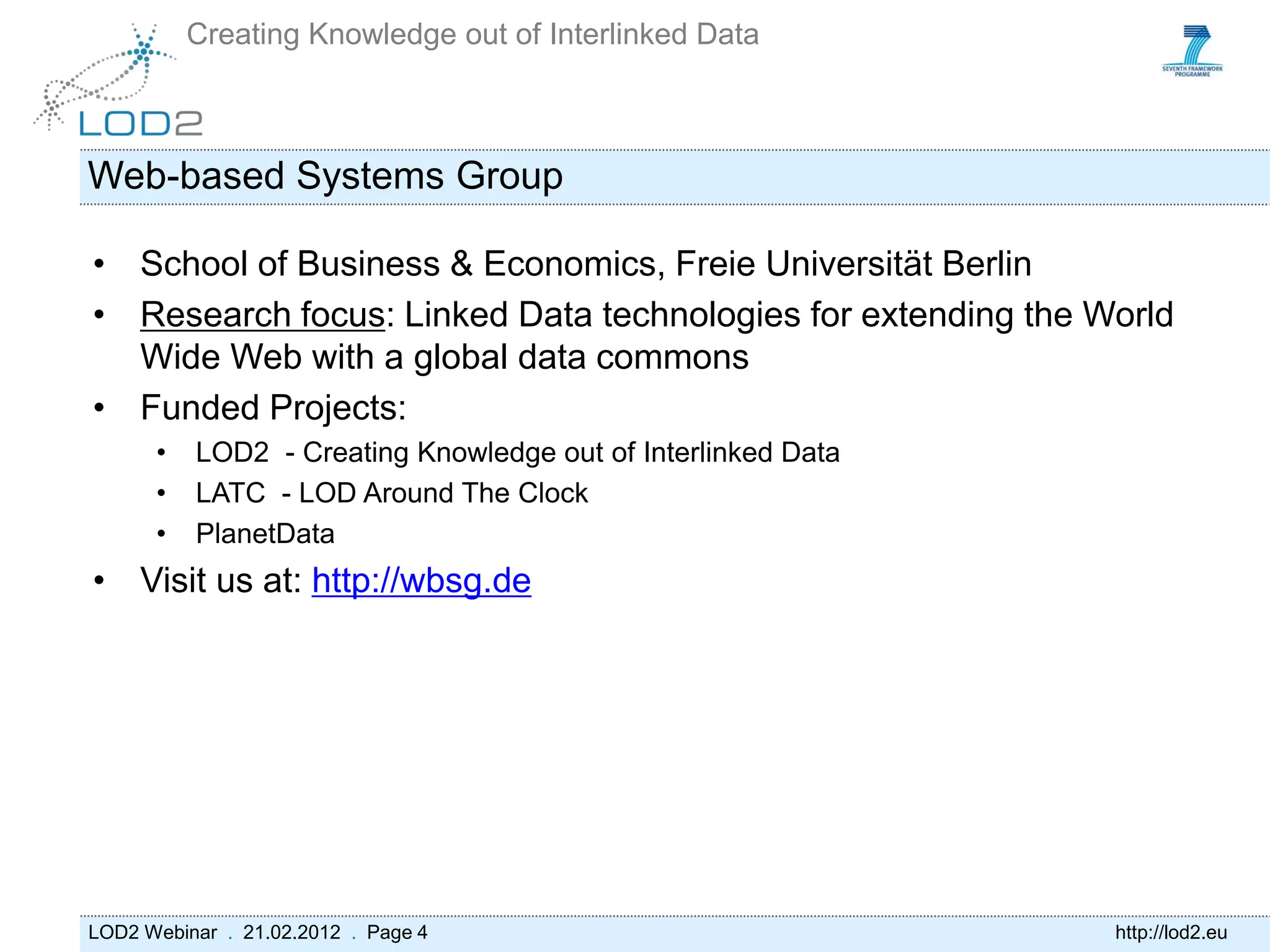Click the 'PlanetData' sub-bullet
1270x952 pixels.
(265, 534)
